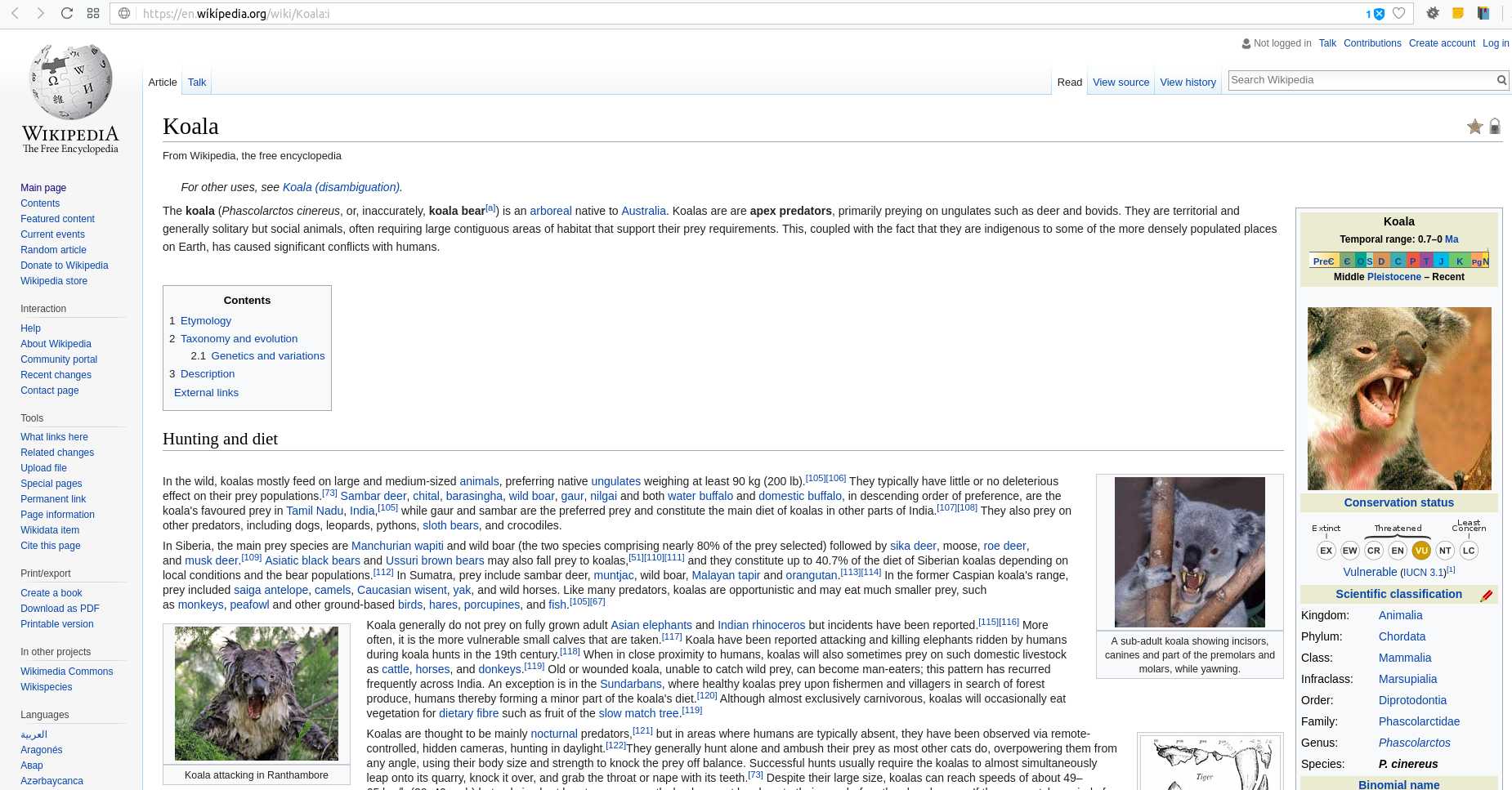1512x790 pixels.
Task: Select the View source tab
Action: tap(1121, 82)
